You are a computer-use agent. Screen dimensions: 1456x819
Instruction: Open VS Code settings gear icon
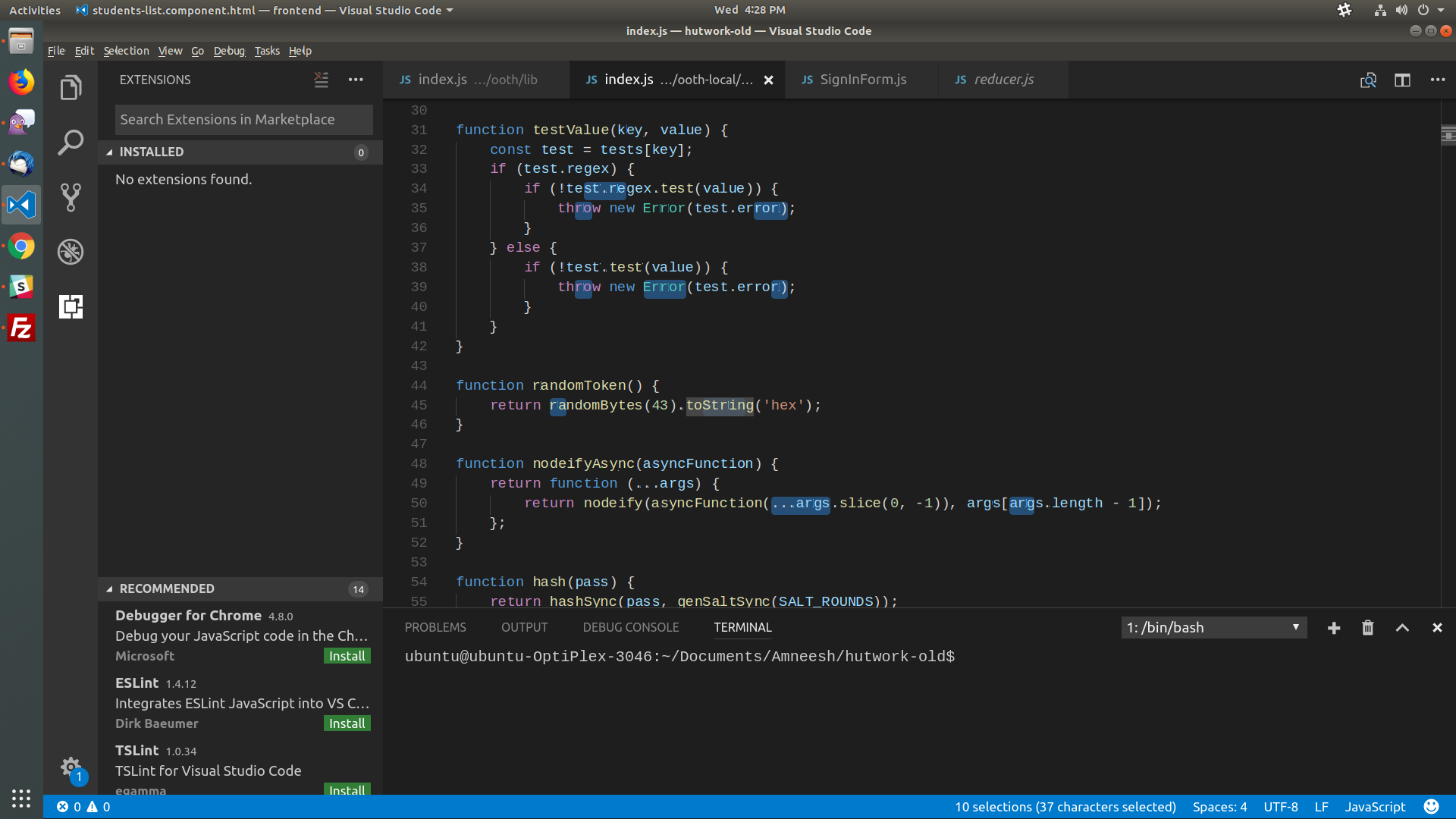point(71,767)
